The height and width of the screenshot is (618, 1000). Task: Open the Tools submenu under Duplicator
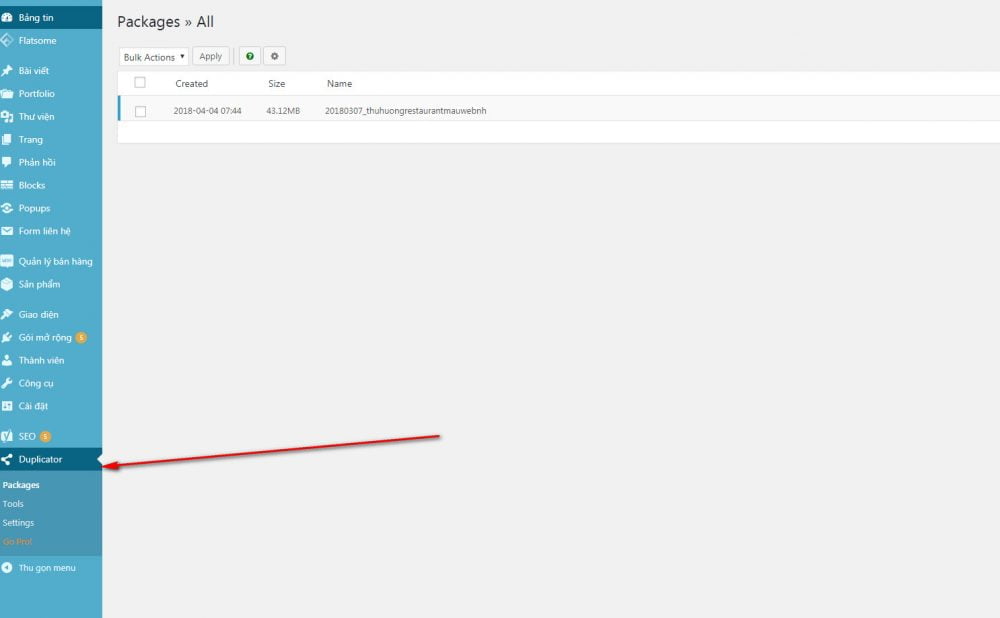pos(13,504)
